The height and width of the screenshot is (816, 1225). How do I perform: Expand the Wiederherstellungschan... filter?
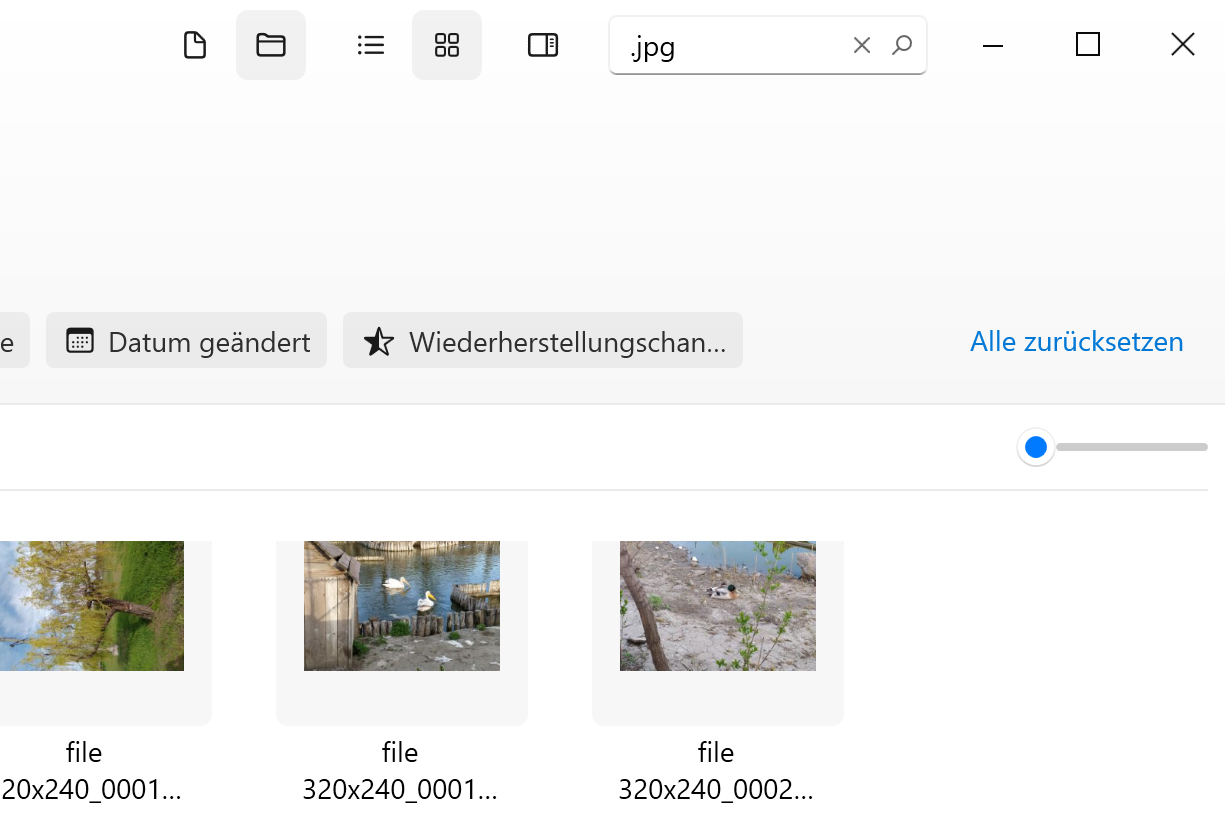[543, 341]
